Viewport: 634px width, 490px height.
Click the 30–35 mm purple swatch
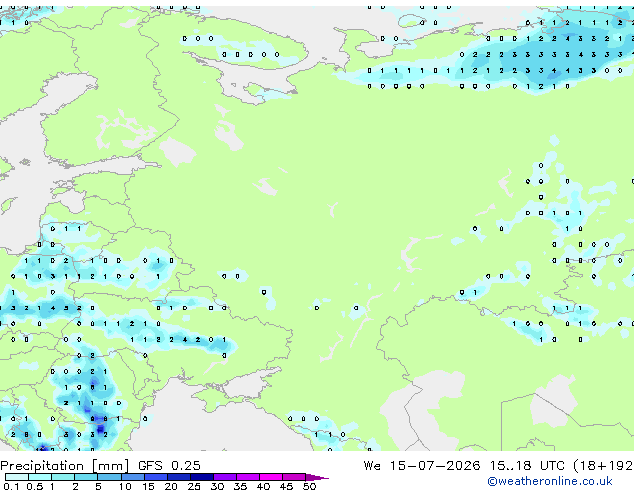(224, 477)
